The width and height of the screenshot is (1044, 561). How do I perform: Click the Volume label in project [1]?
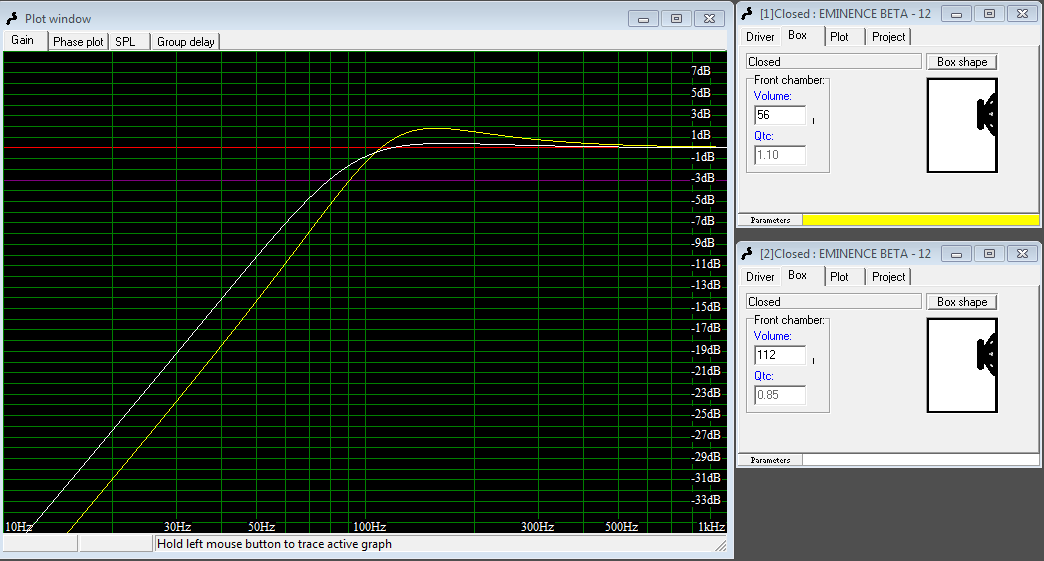(772, 96)
